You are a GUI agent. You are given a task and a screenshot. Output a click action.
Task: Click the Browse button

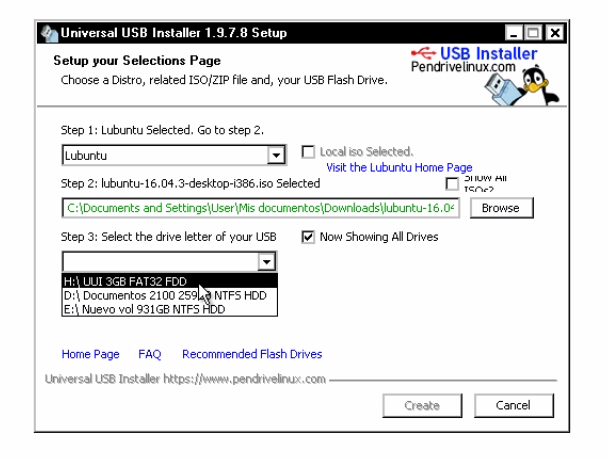click(x=501, y=208)
